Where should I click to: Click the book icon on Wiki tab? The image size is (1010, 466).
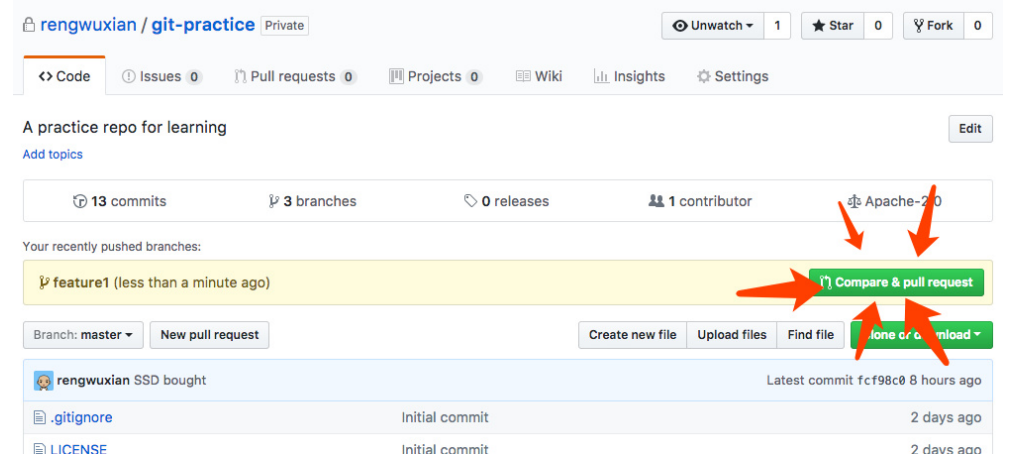pos(523,77)
